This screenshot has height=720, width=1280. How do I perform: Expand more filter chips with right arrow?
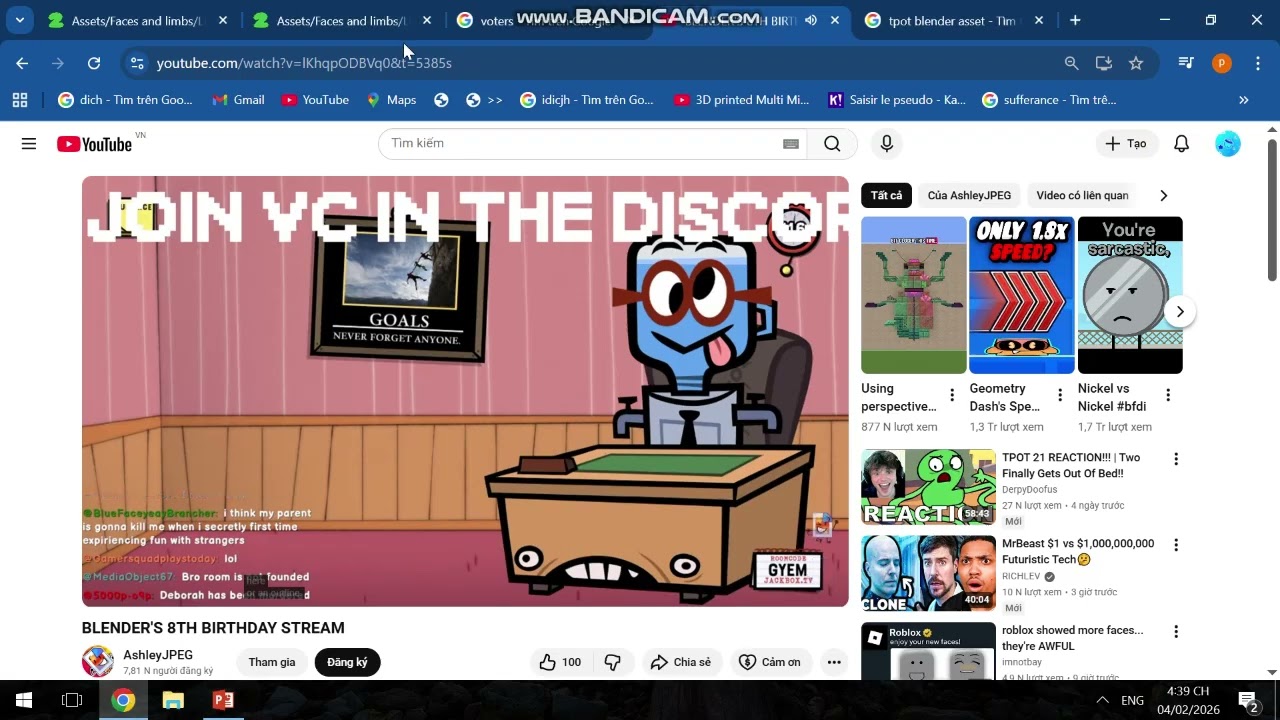point(1163,196)
